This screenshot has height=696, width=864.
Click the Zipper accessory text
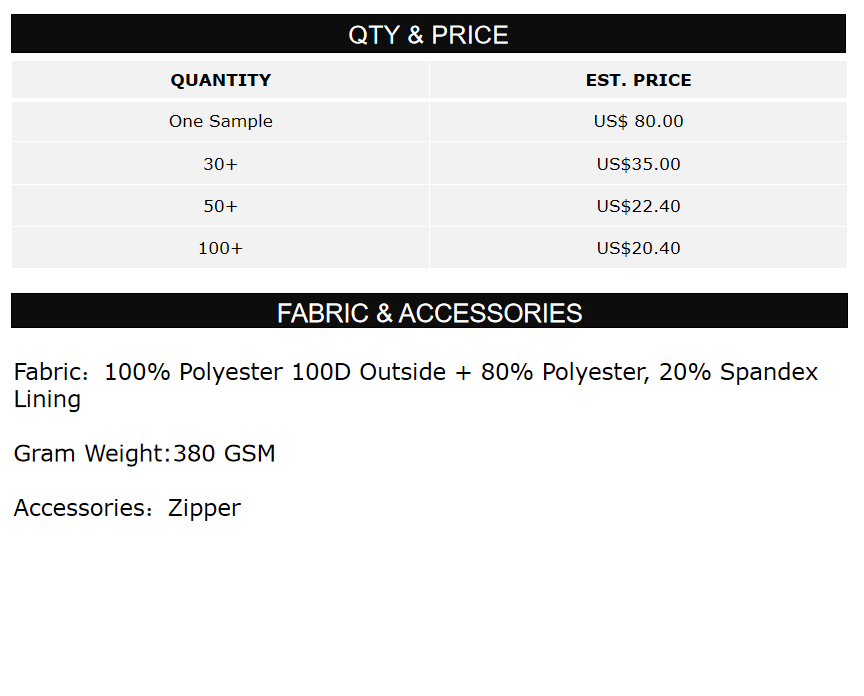204,508
